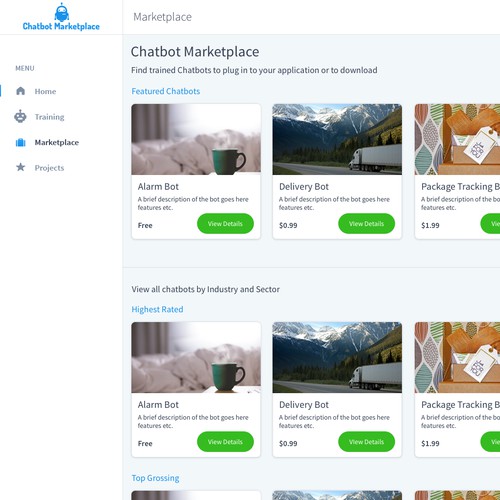Click the Chatbot Marketplace main heading
500x500 pixels.
pyautogui.click(x=195, y=52)
